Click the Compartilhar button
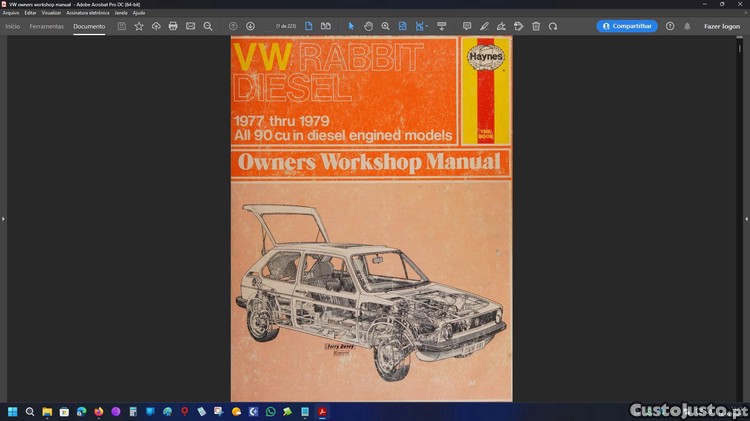This screenshot has width=750, height=421. tap(627, 26)
